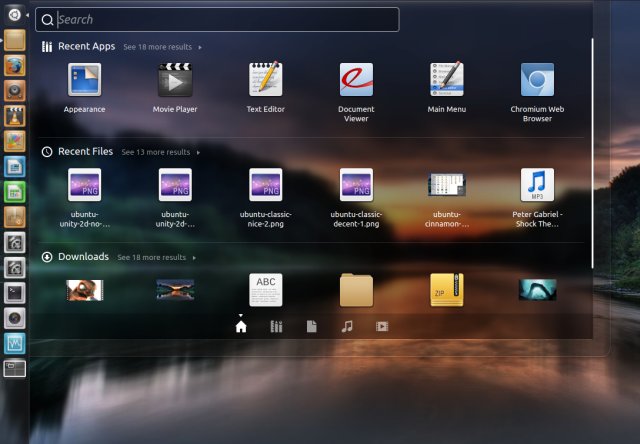Click the Recent Apps section heading
Image resolution: width=640 pixels, height=444 pixels.
(87, 47)
